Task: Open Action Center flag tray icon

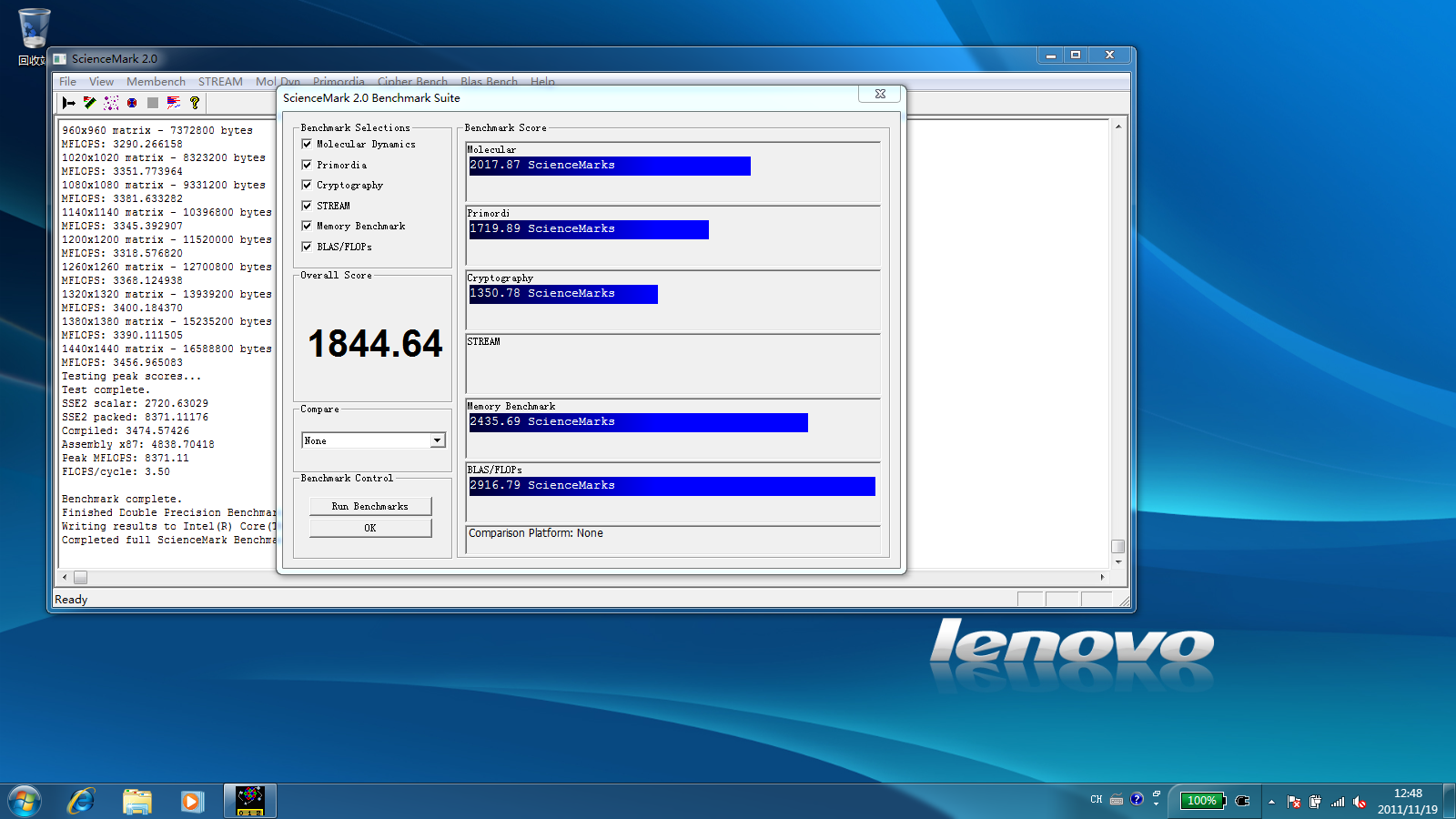Action: coord(1294,802)
